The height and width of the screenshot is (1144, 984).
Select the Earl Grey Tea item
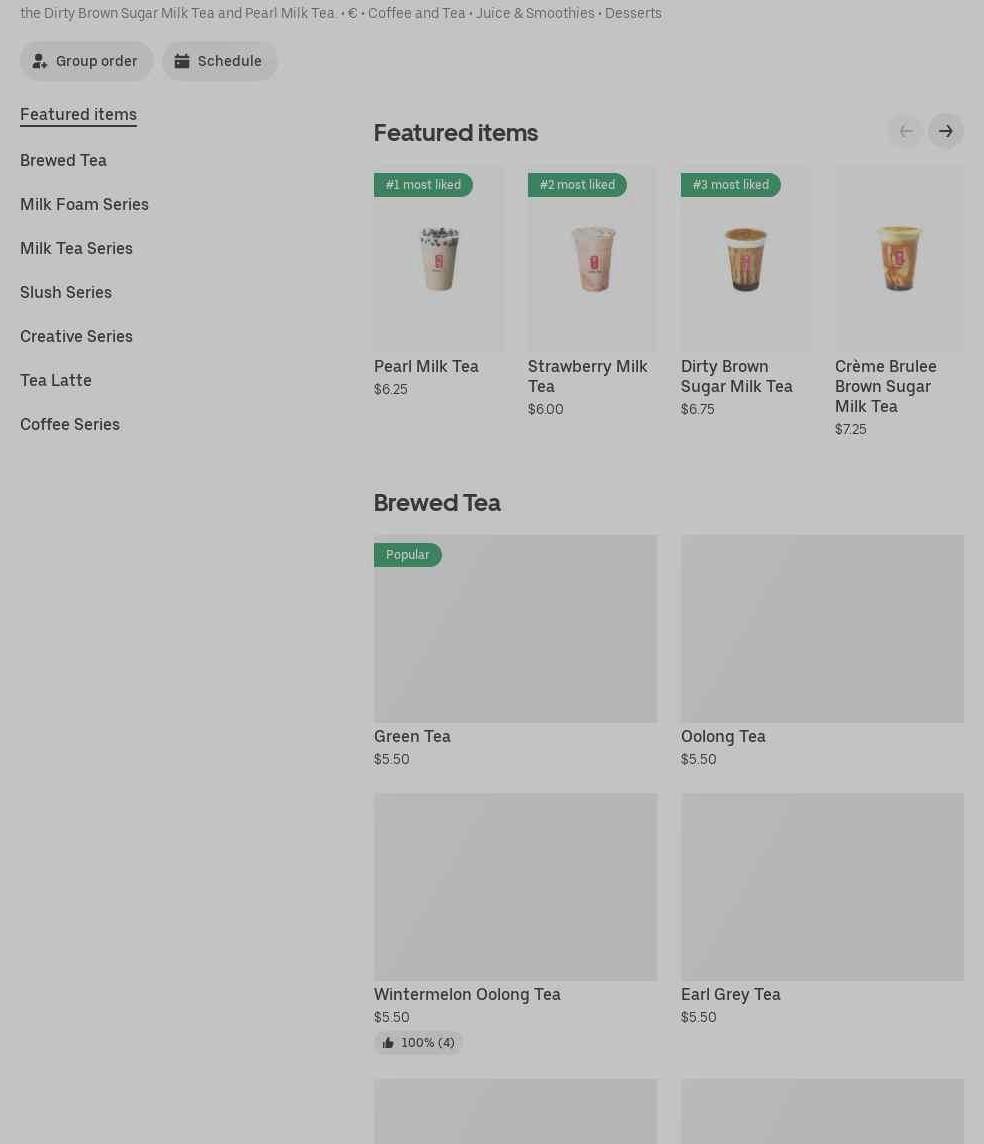822,887
